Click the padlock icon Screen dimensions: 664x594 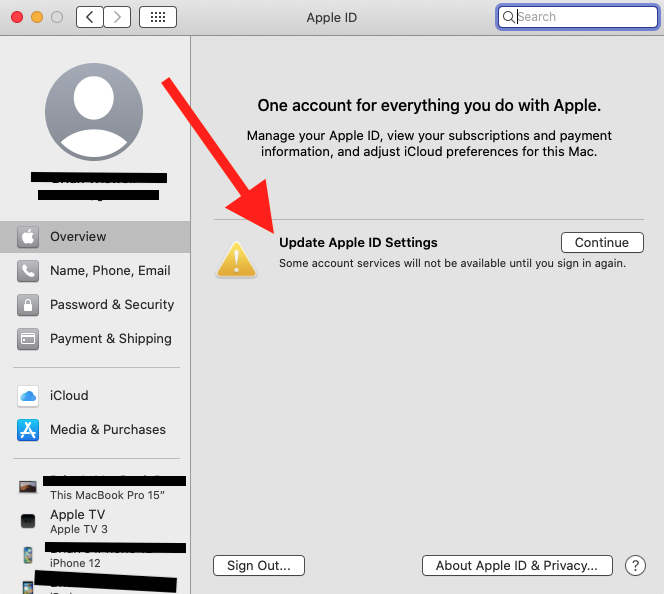28,305
